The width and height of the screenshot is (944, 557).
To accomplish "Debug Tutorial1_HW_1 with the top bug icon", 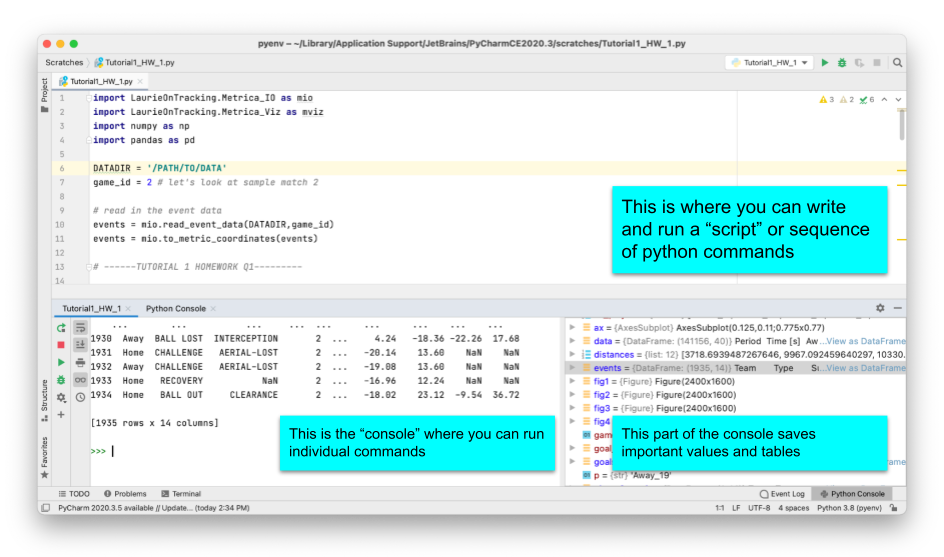I will point(842,63).
